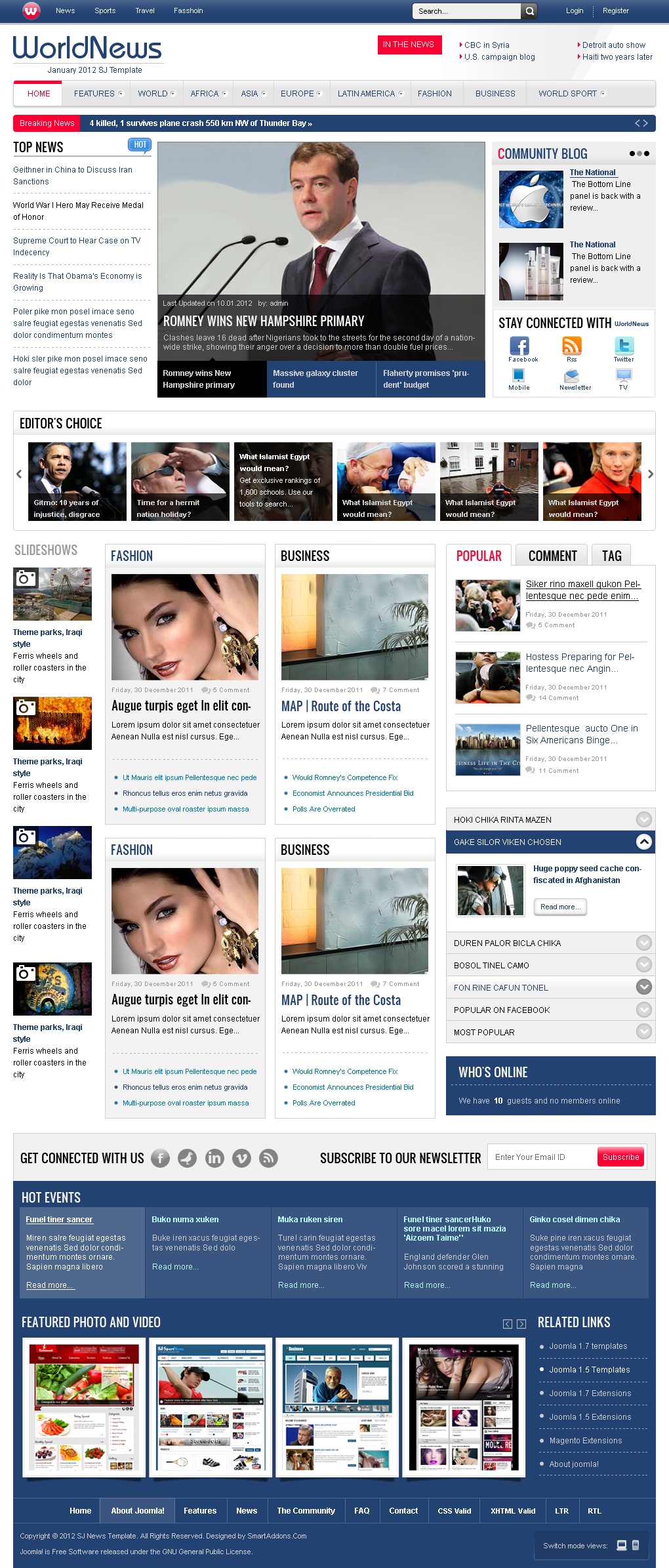
Task: Switch to desktop view mode icon
Action: click(622, 1545)
